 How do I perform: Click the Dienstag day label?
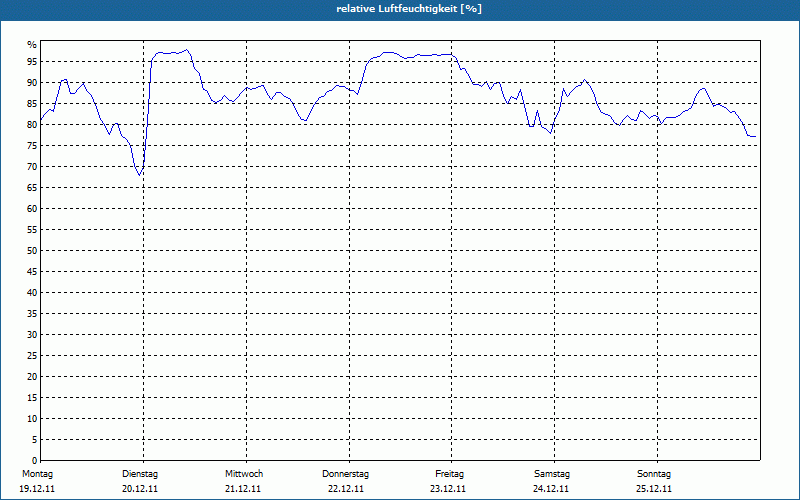(140, 474)
